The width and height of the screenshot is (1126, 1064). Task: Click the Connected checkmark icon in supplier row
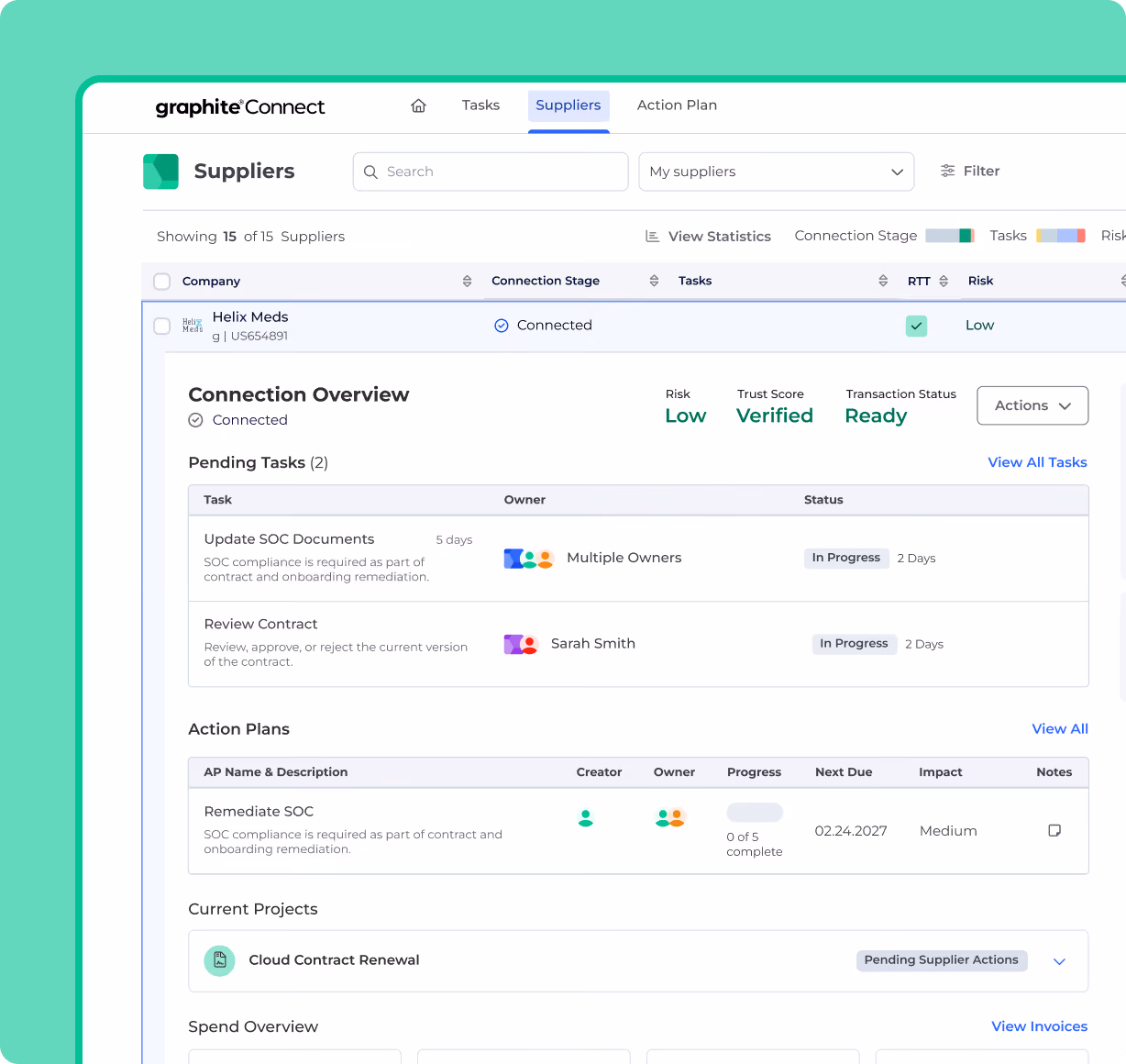click(502, 326)
